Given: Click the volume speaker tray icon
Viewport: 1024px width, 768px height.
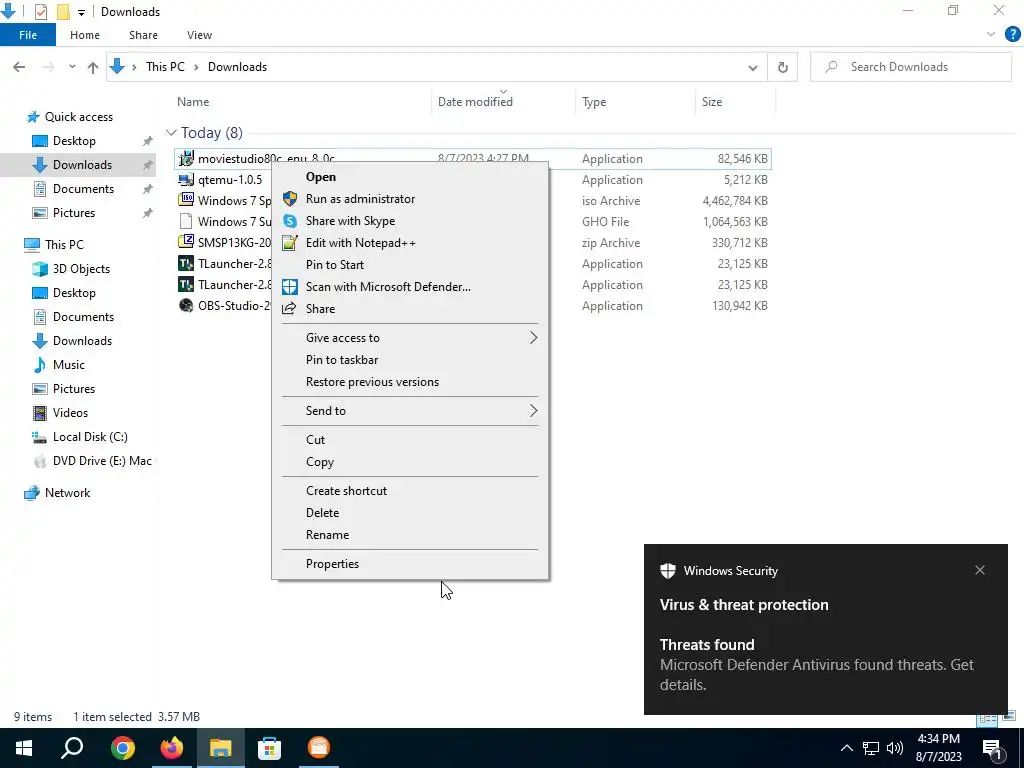Looking at the screenshot, I should [895, 748].
